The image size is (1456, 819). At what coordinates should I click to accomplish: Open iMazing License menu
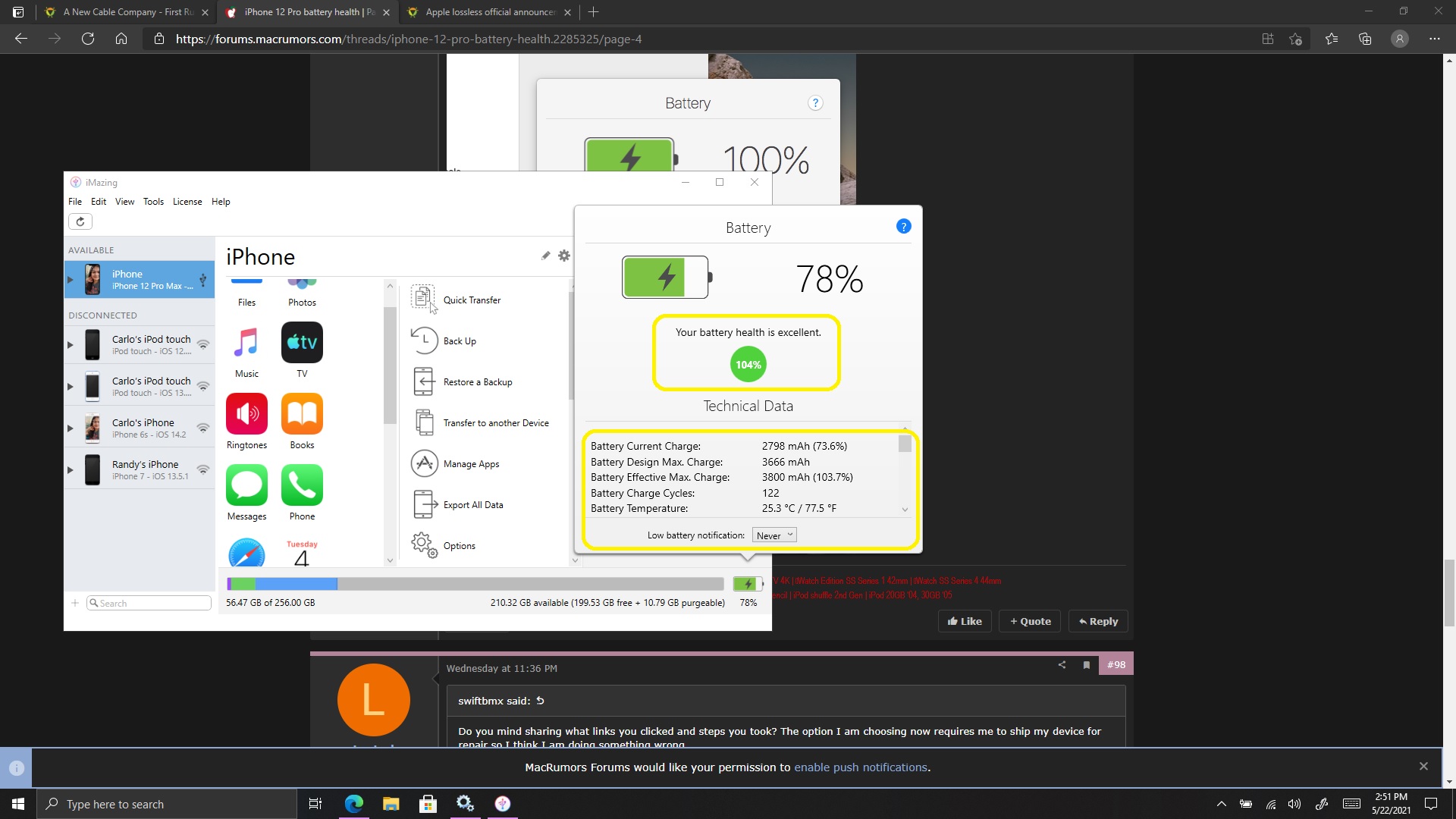point(187,202)
